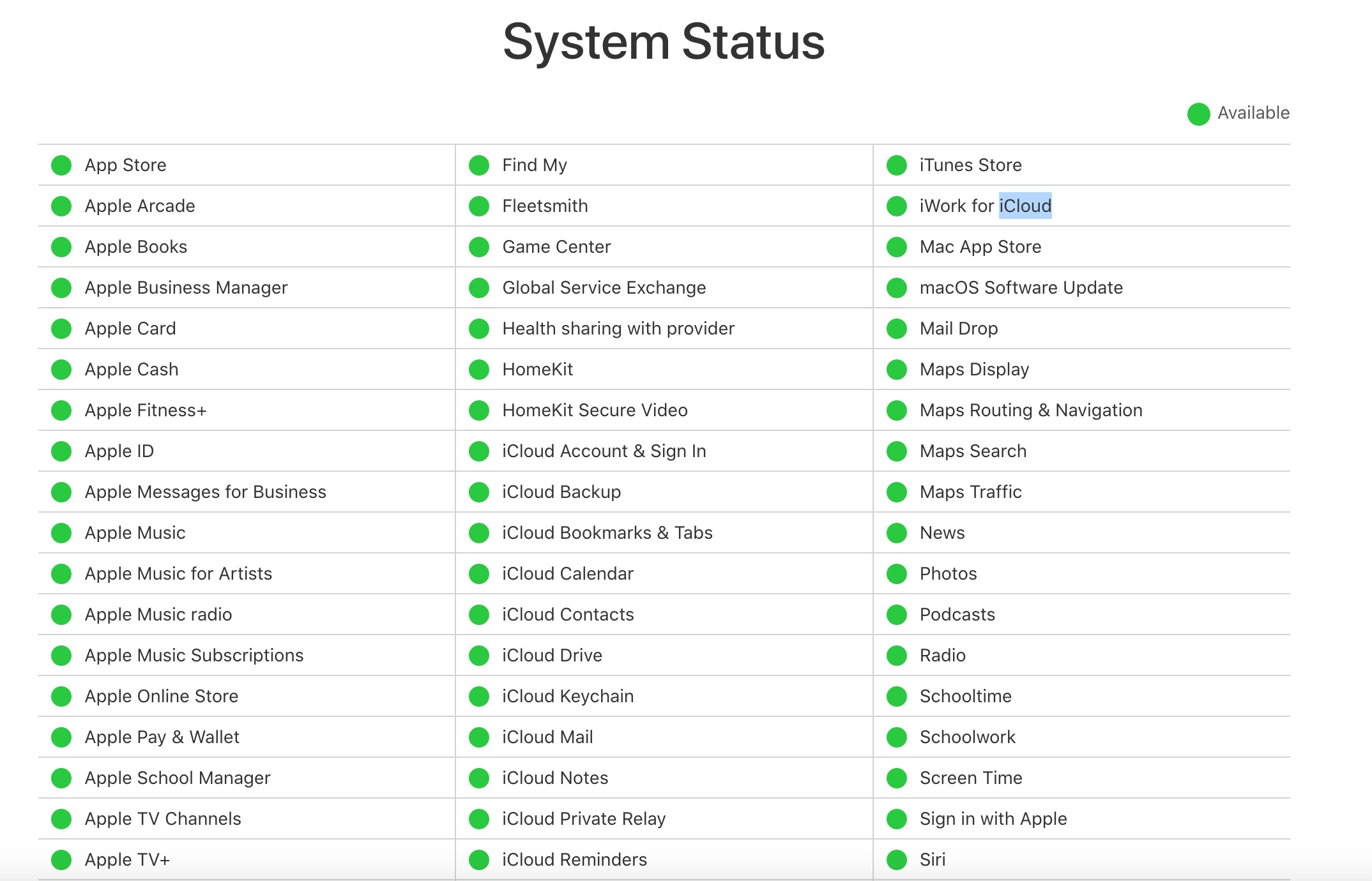Screen dimensions: 1372x881
Task: Click Apple Messages for Business text
Action: pos(206,492)
